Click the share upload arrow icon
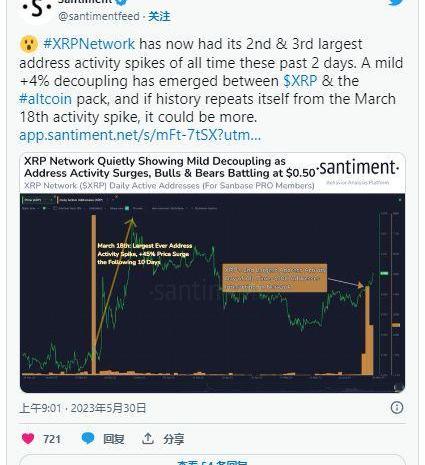The image size is (425, 465). coord(148,439)
